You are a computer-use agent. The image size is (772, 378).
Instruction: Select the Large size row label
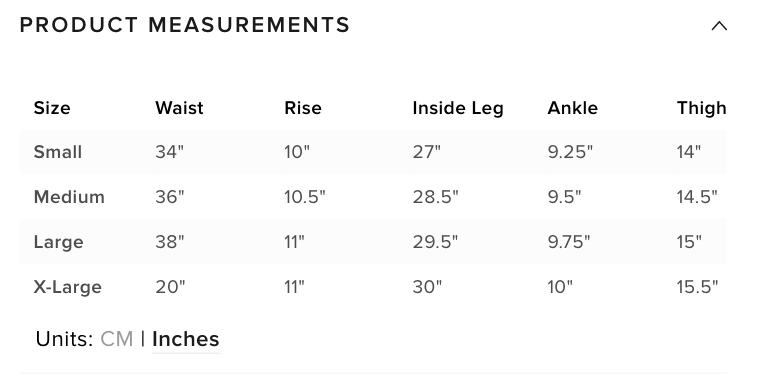(x=59, y=242)
